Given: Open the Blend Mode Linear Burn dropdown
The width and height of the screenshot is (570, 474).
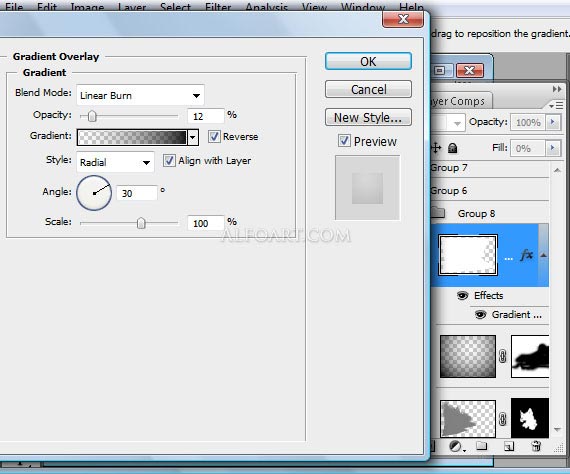Looking at the screenshot, I should click(140, 95).
